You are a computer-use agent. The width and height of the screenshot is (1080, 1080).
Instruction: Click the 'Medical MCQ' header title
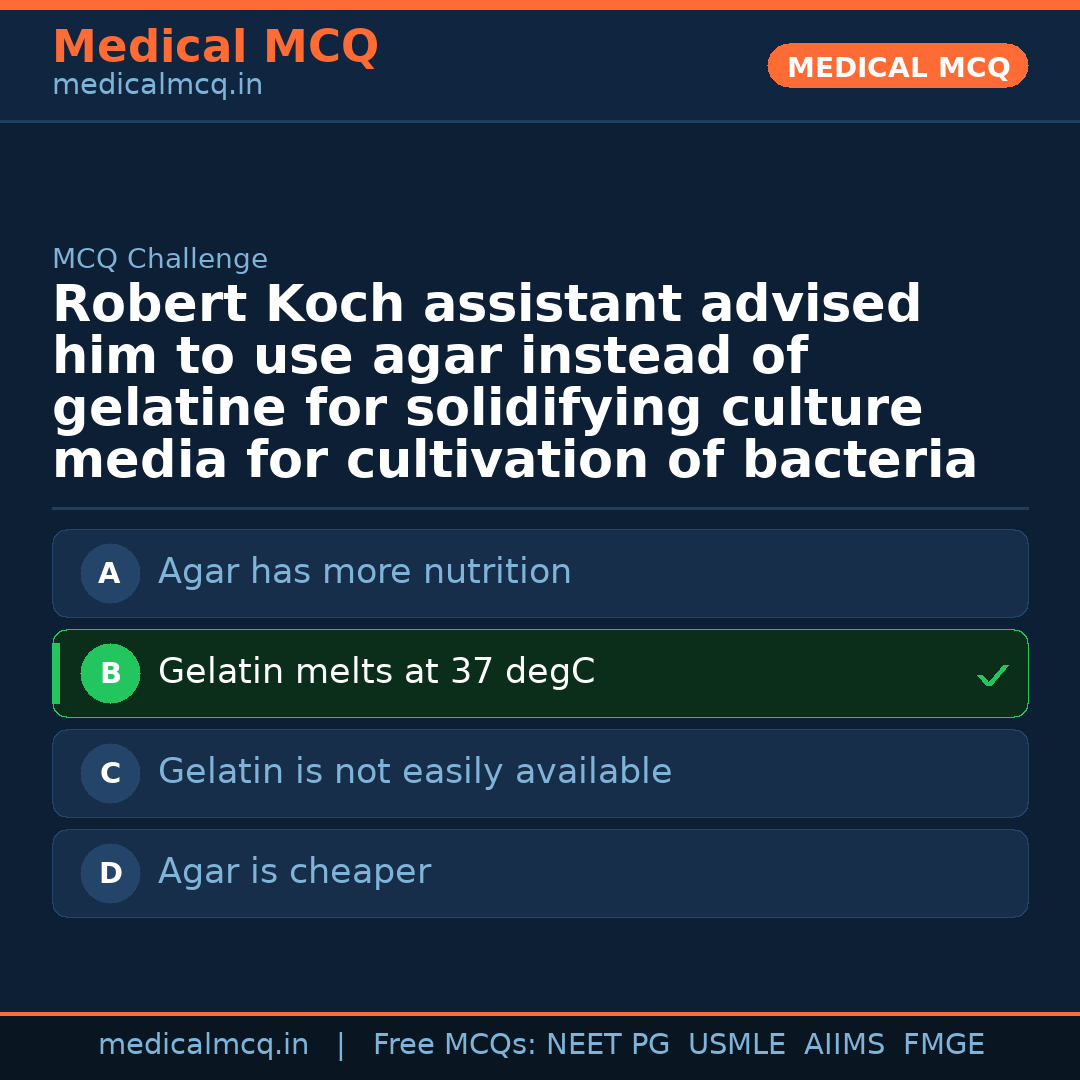pyautogui.click(x=215, y=47)
